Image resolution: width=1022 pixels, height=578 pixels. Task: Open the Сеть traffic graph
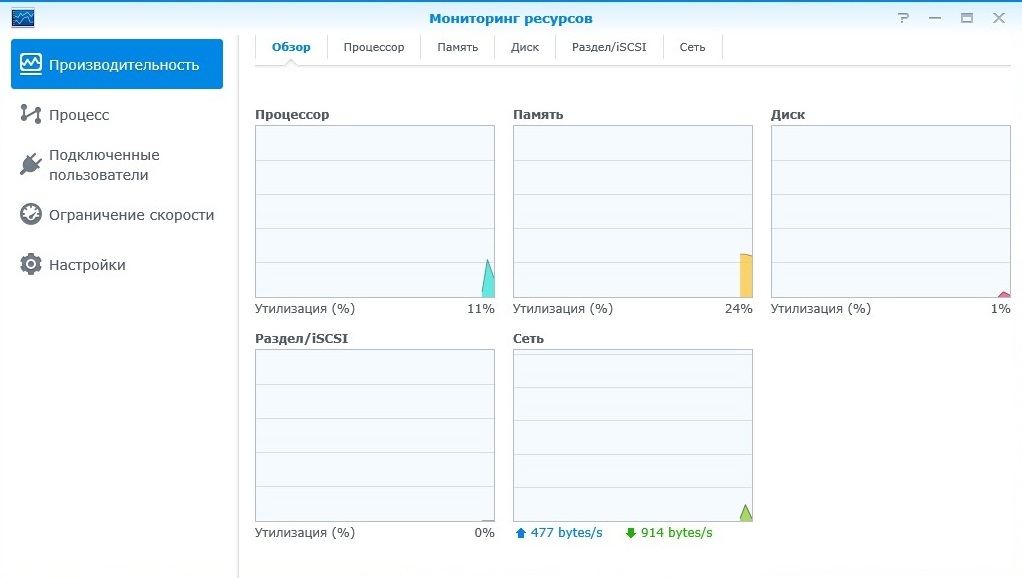632,435
